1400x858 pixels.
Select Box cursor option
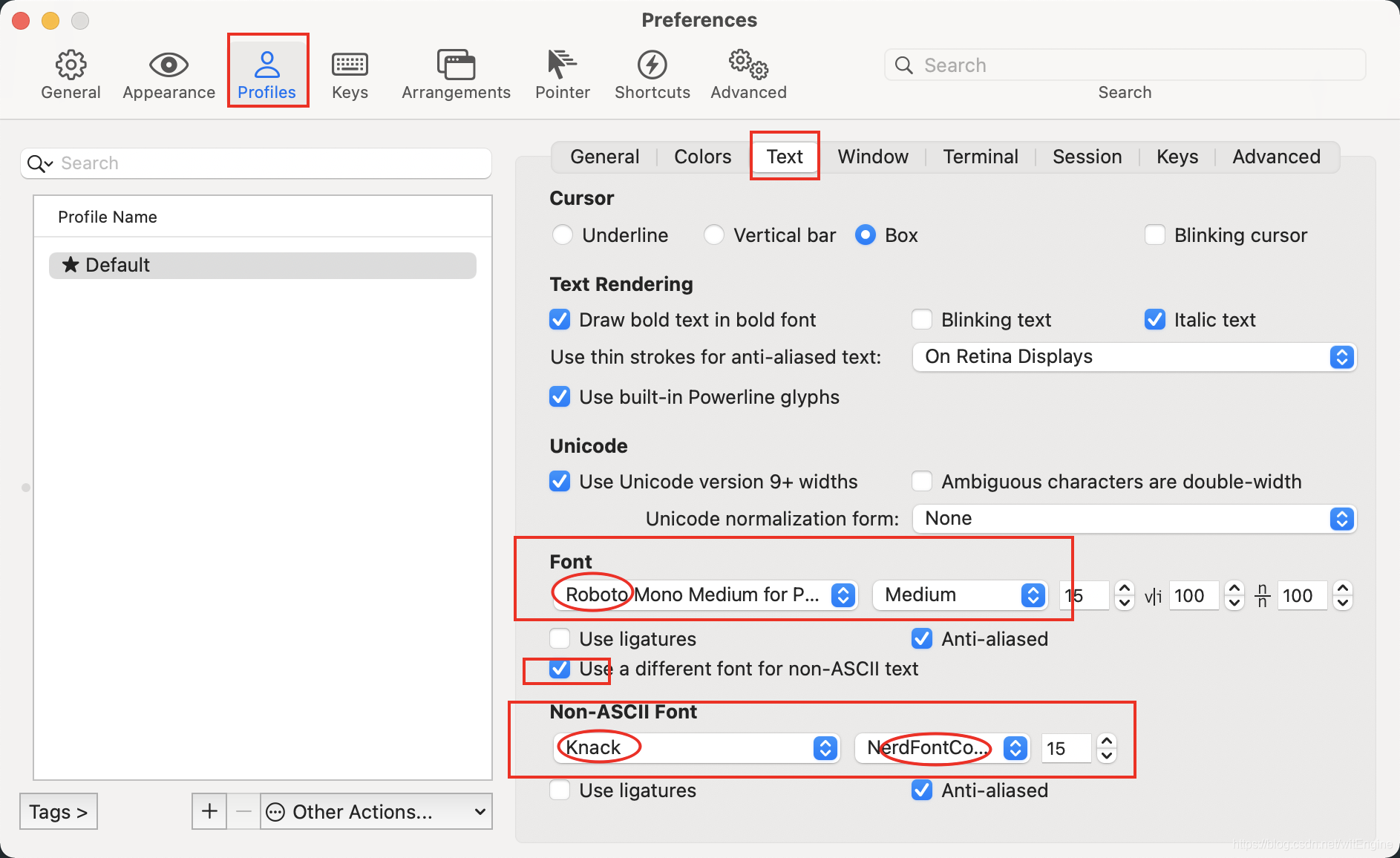coord(866,235)
